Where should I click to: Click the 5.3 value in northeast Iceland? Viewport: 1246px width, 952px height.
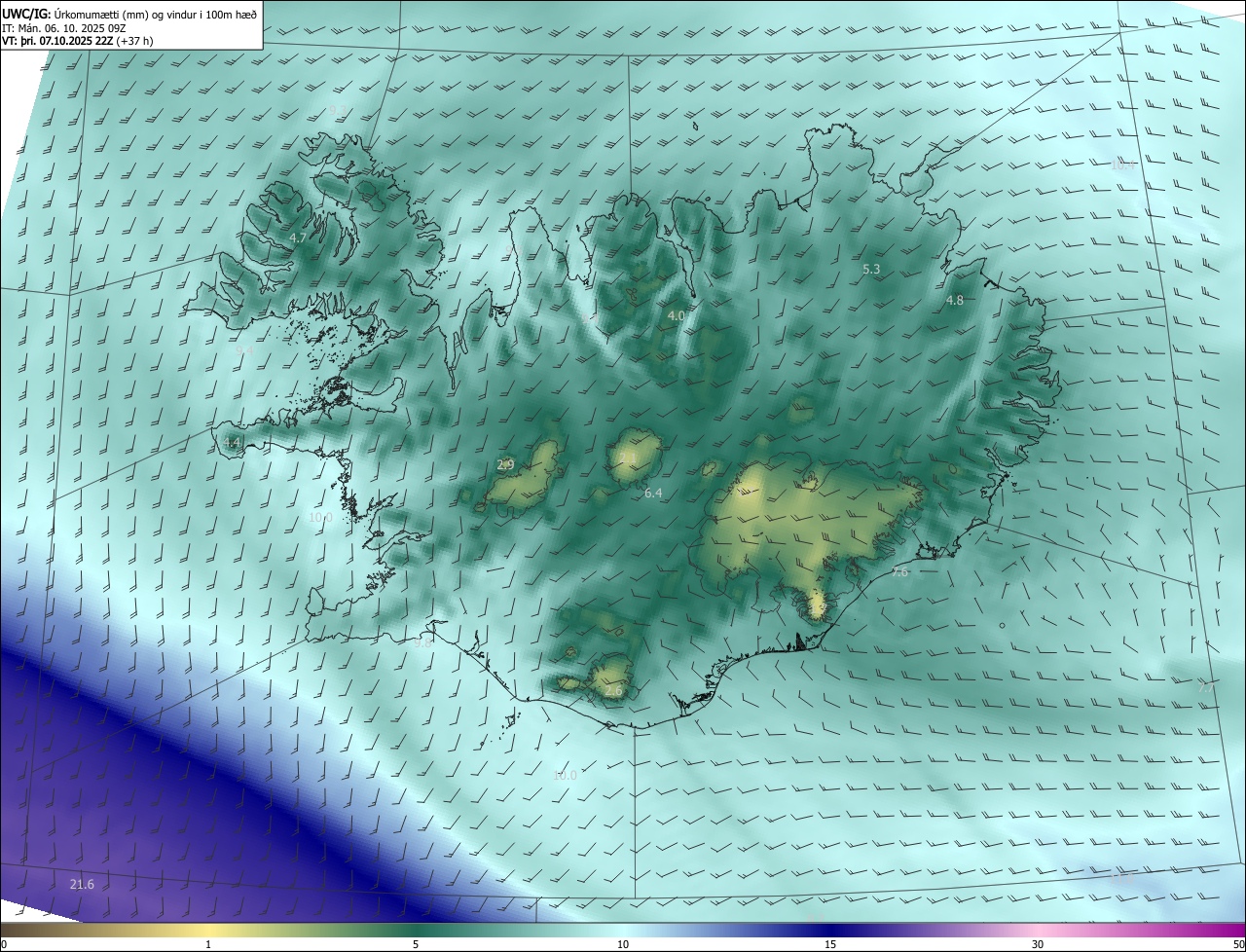pos(872,269)
